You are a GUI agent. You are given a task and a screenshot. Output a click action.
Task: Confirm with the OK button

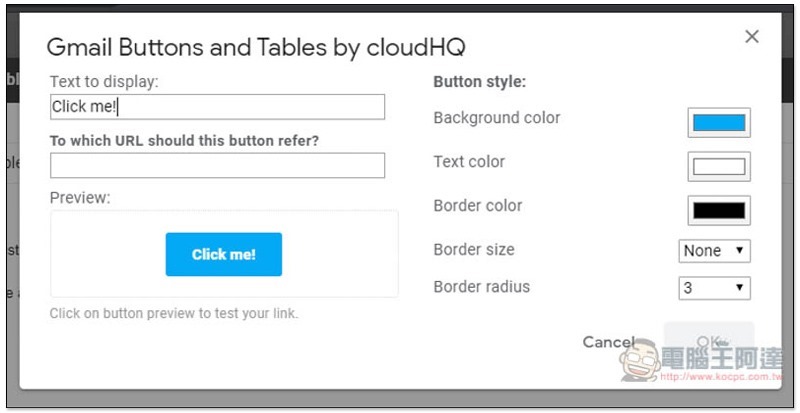pos(709,341)
